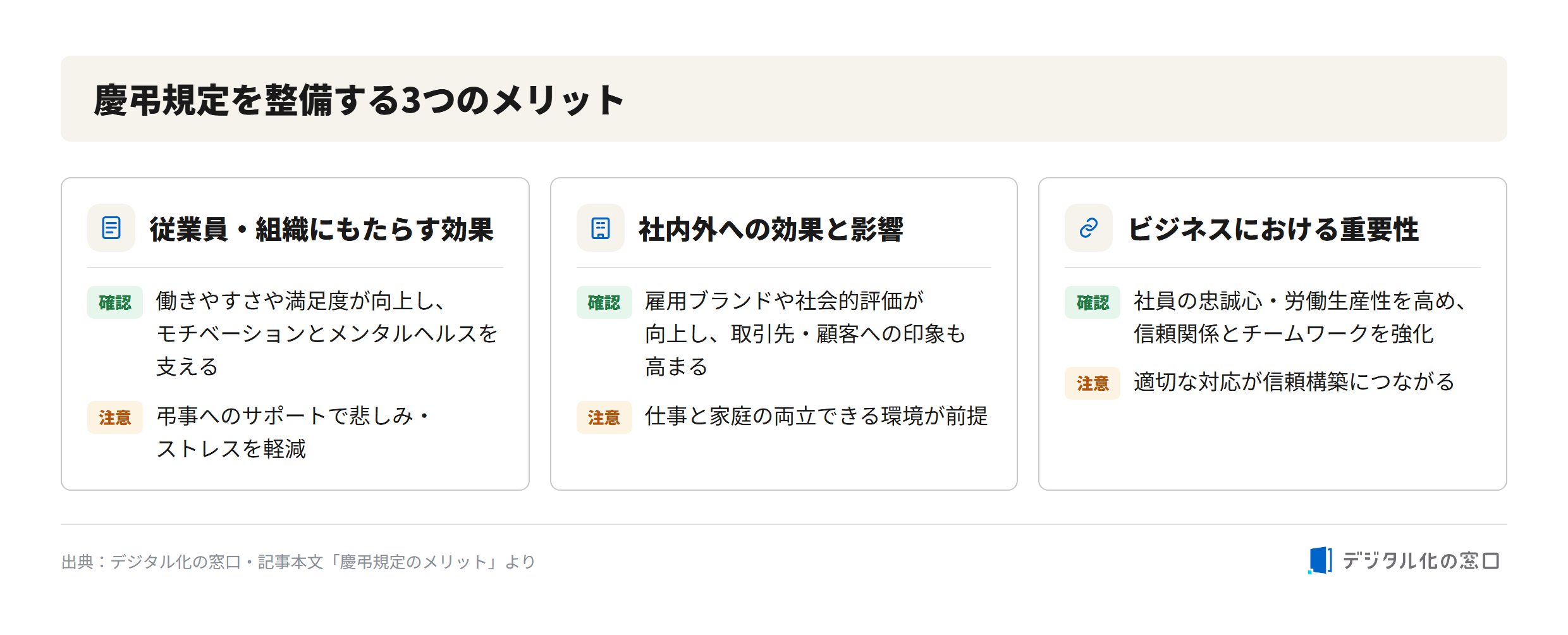Click the 確認 badge in the middle card
The width and height of the screenshot is (1568, 635).
pos(604,302)
